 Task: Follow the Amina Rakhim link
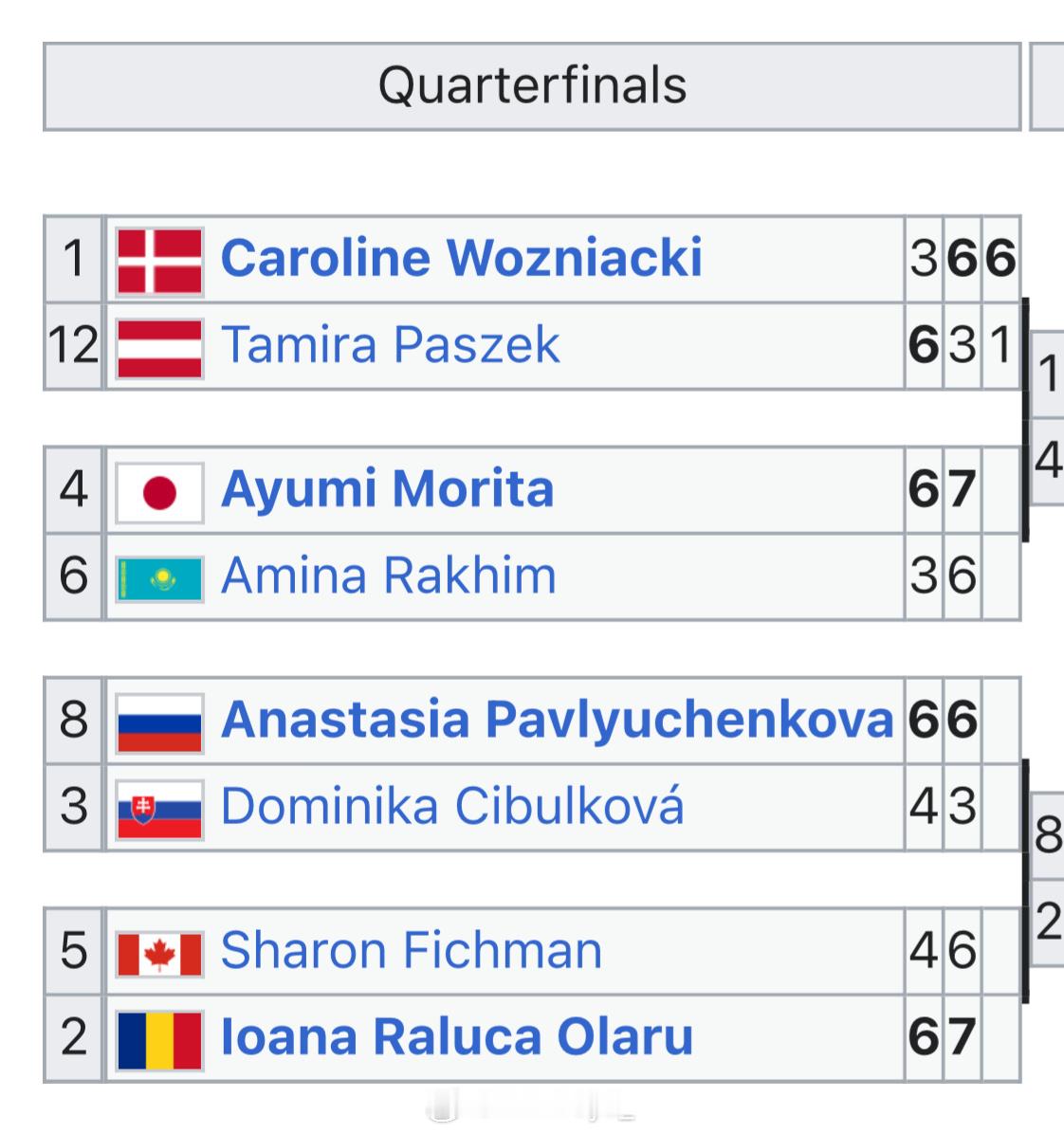click(x=389, y=576)
